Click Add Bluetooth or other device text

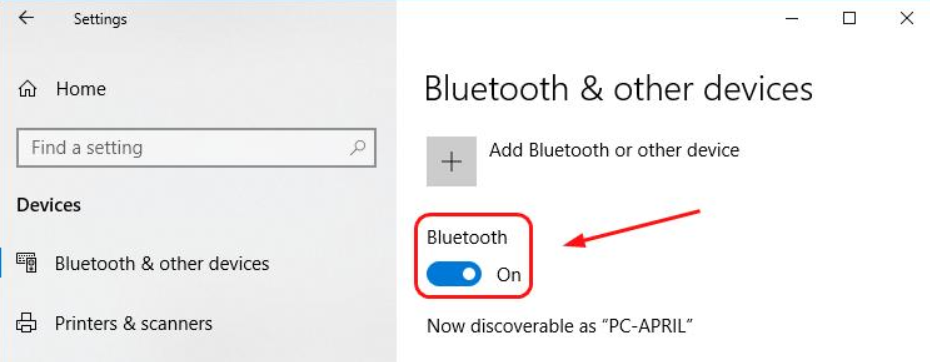[614, 150]
